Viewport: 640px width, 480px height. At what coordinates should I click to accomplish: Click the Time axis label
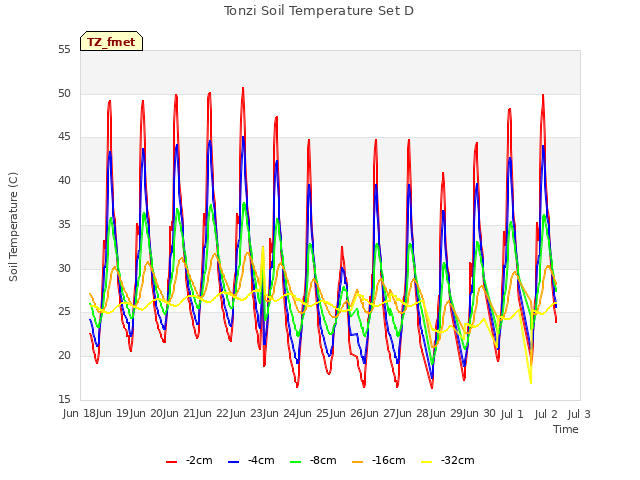pos(566,429)
